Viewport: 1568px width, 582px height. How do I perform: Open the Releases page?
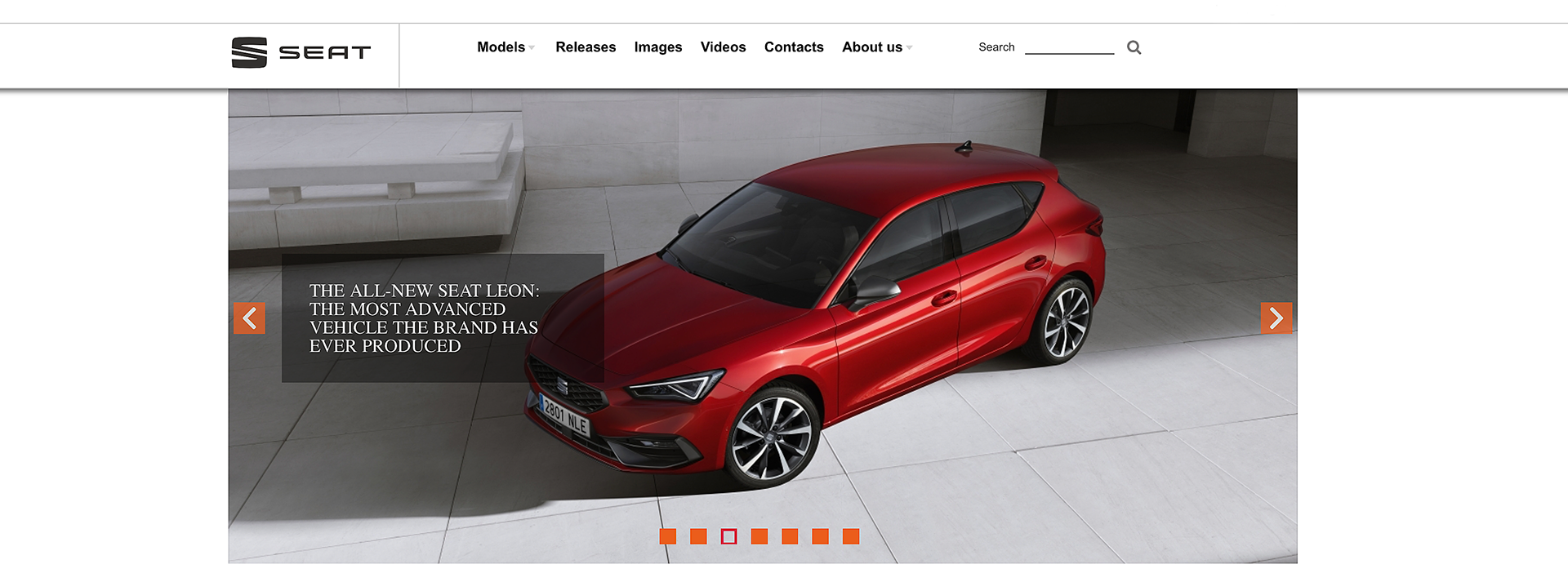(586, 47)
